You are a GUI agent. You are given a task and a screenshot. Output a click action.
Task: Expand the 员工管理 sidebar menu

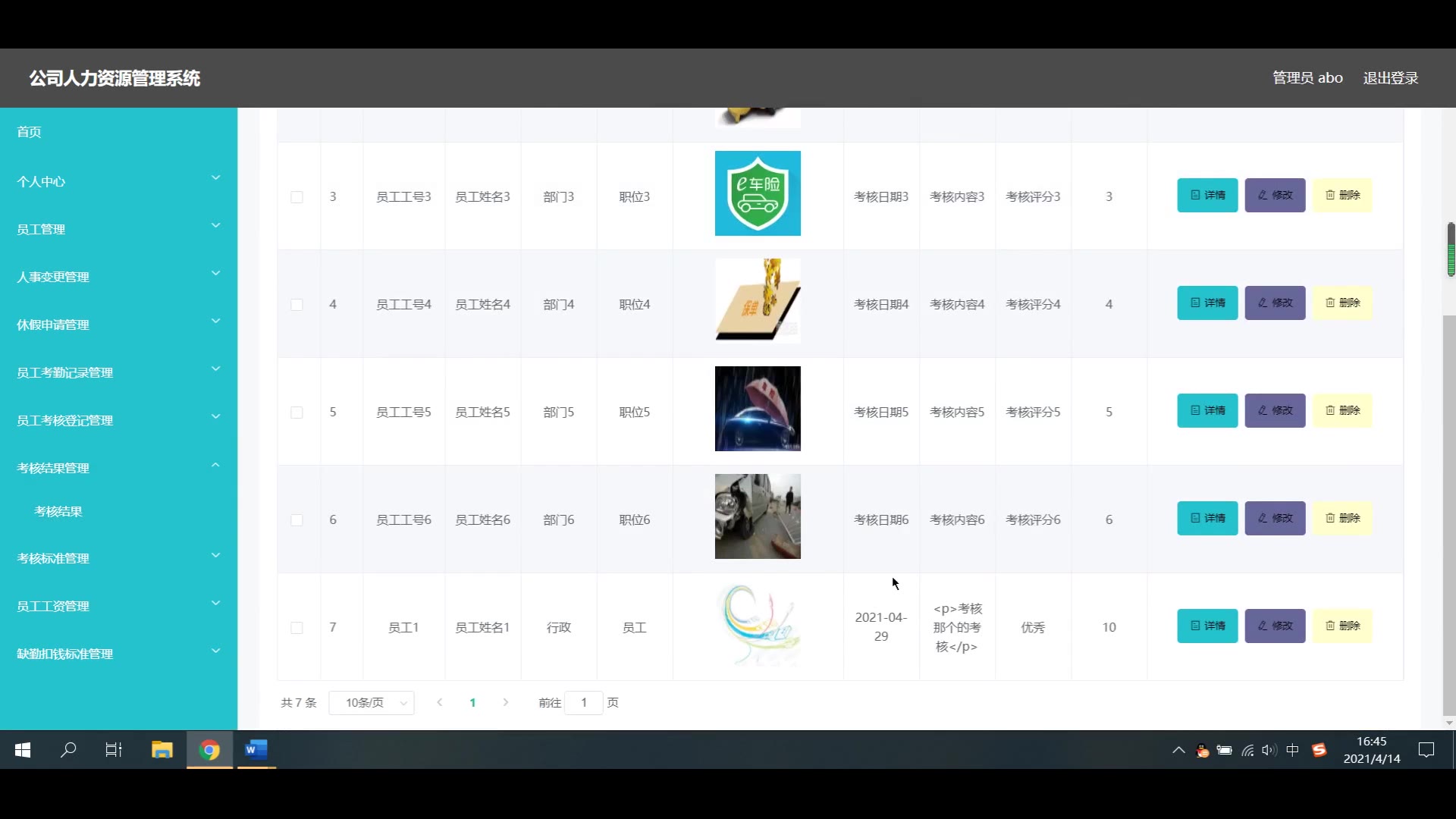coord(118,229)
